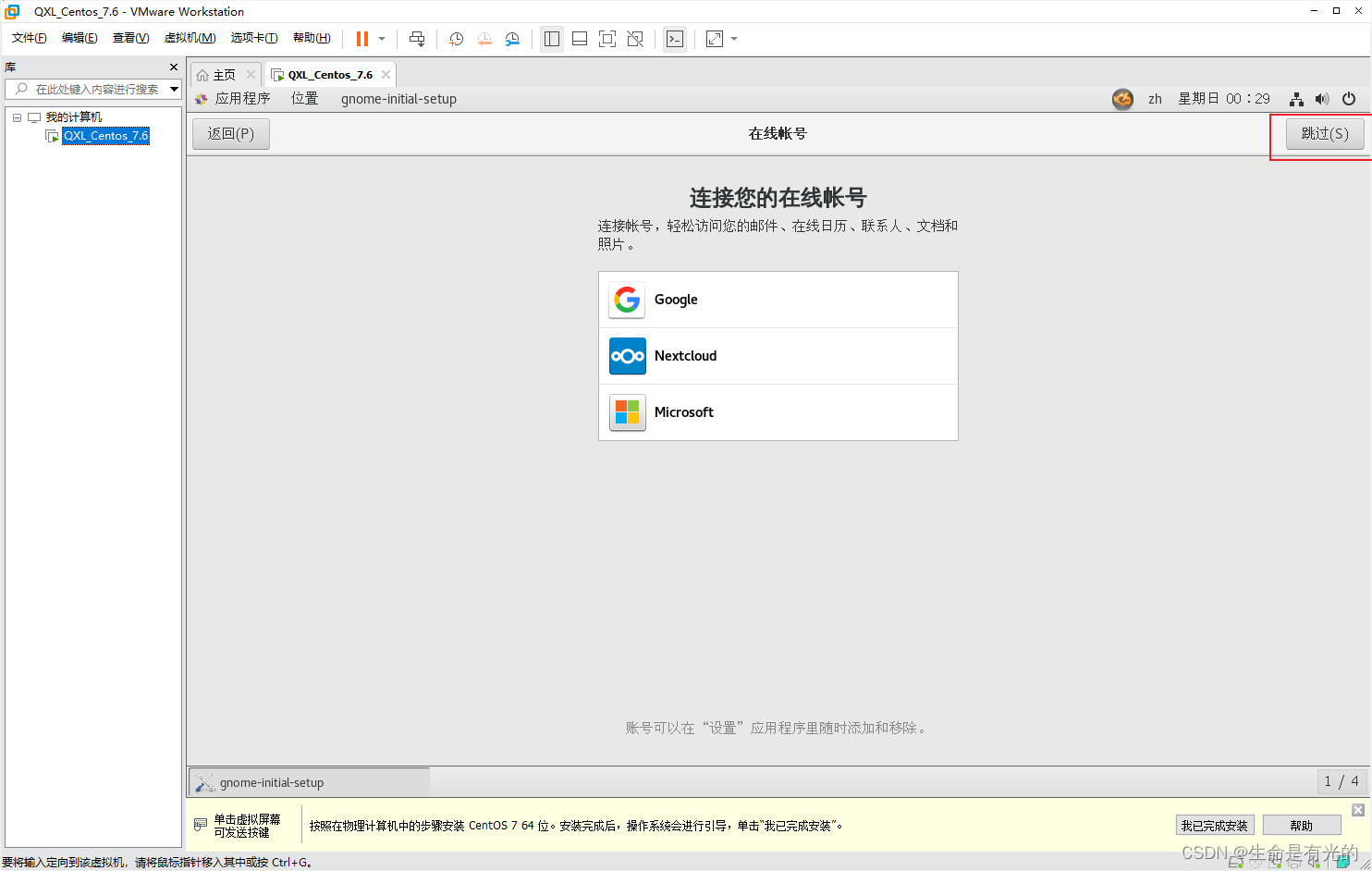Open the 虚拟机(M) menu

(x=190, y=38)
